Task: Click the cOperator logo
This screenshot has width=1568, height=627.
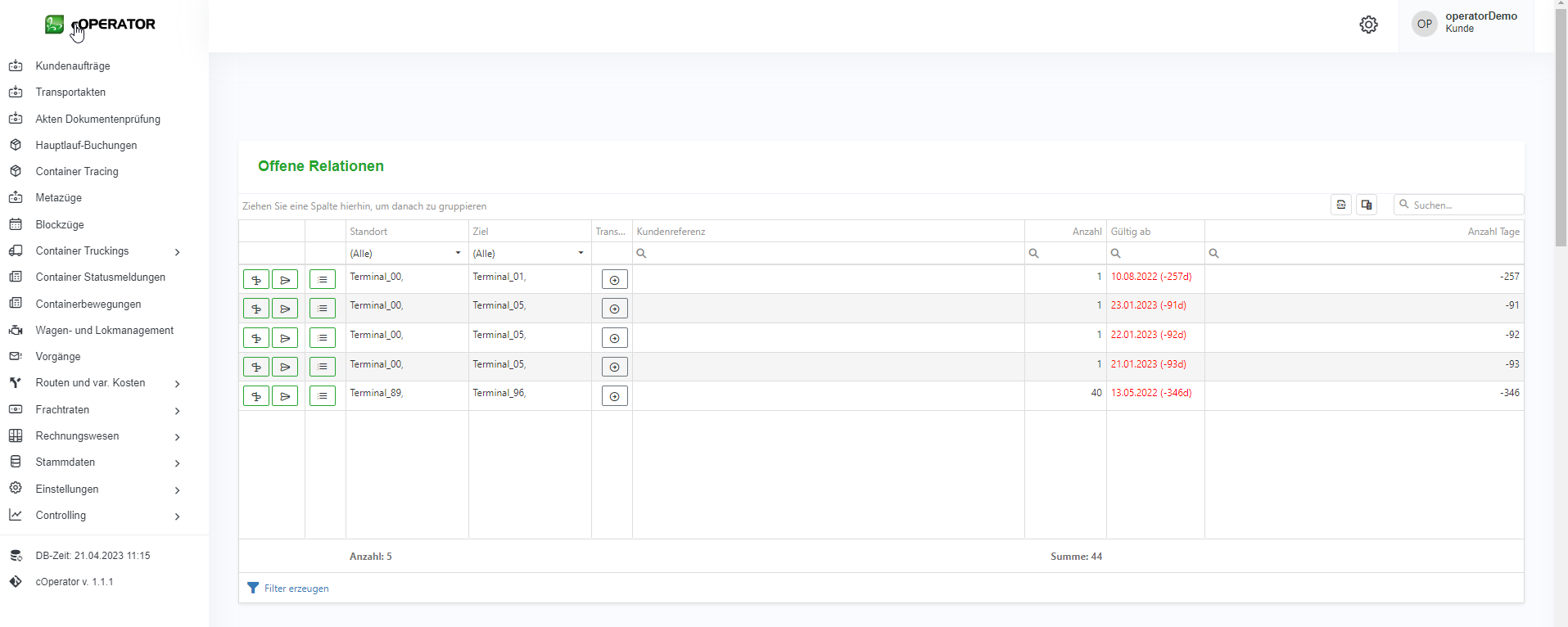Action: coord(100,25)
